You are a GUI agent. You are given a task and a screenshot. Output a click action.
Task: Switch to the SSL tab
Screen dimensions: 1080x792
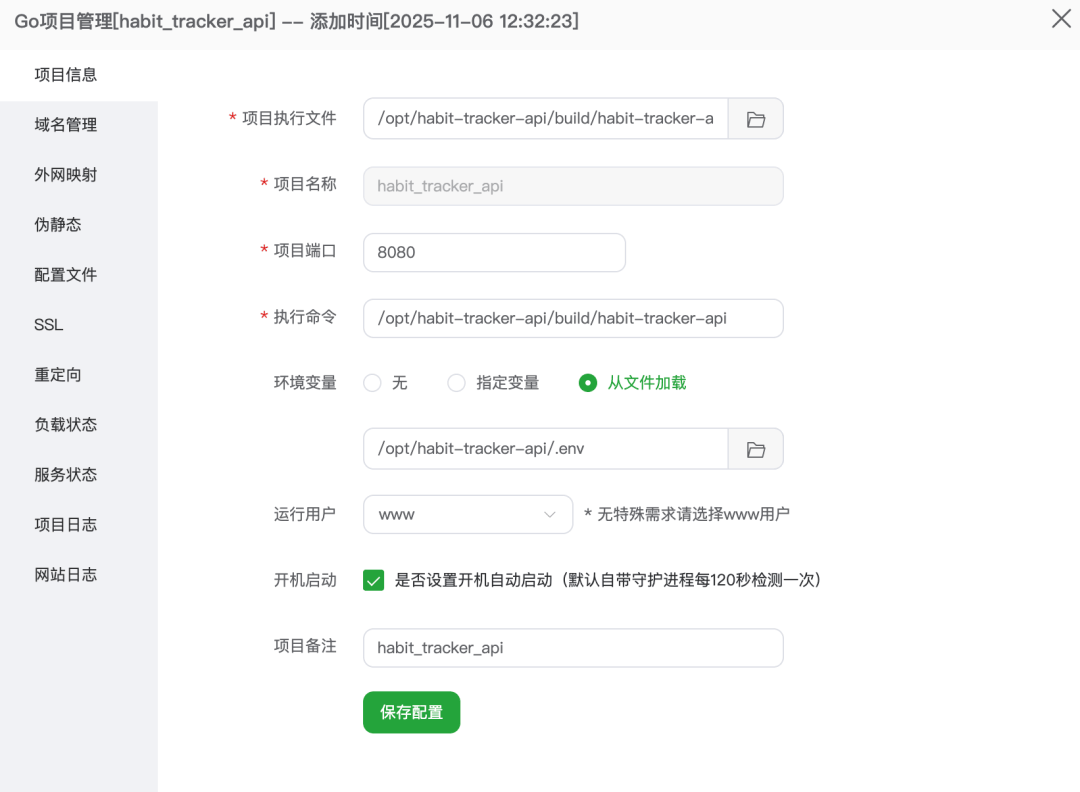pyautogui.click(x=49, y=325)
